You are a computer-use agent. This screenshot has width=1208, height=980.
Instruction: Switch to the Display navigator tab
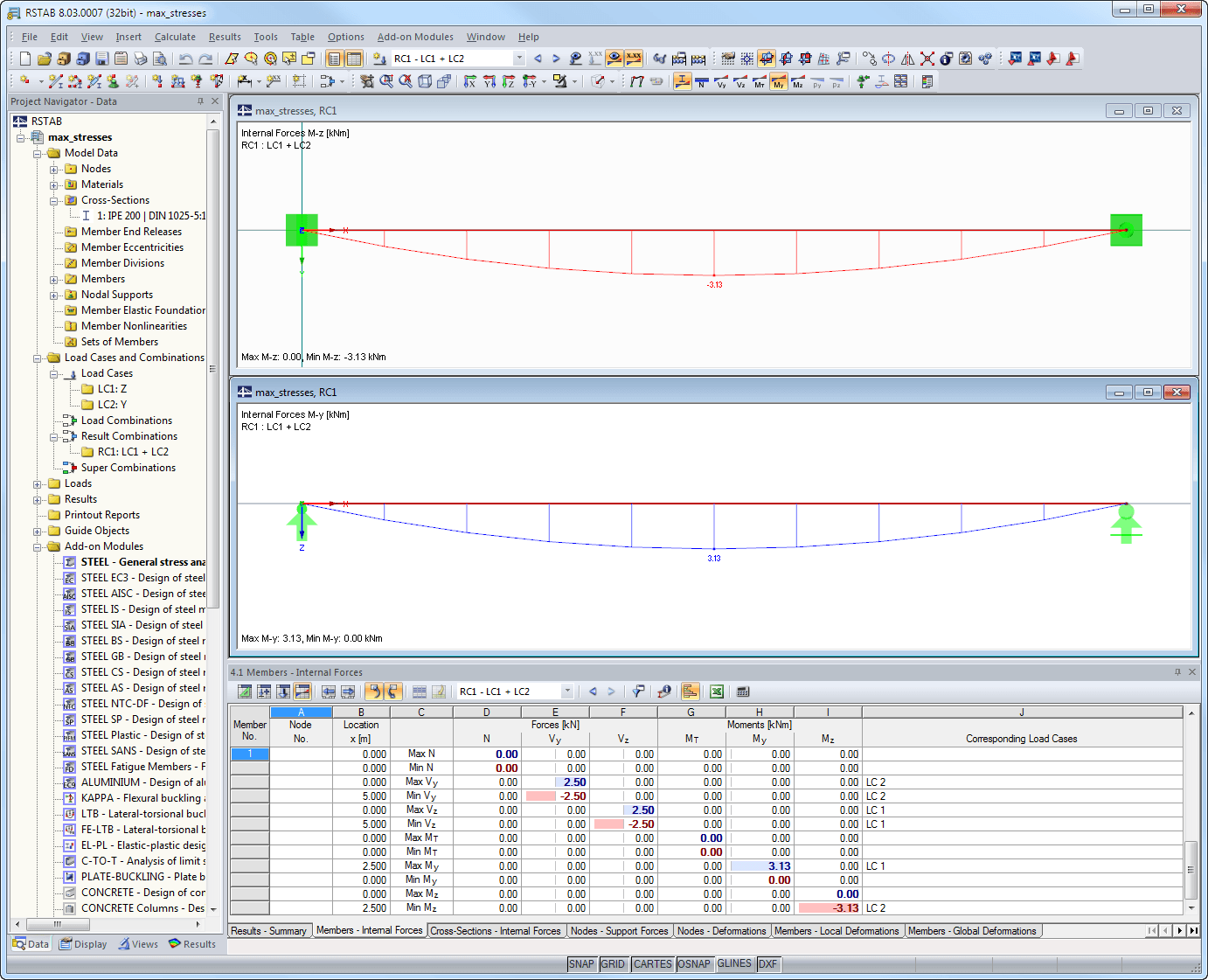pyautogui.click(x=83, y=944)
